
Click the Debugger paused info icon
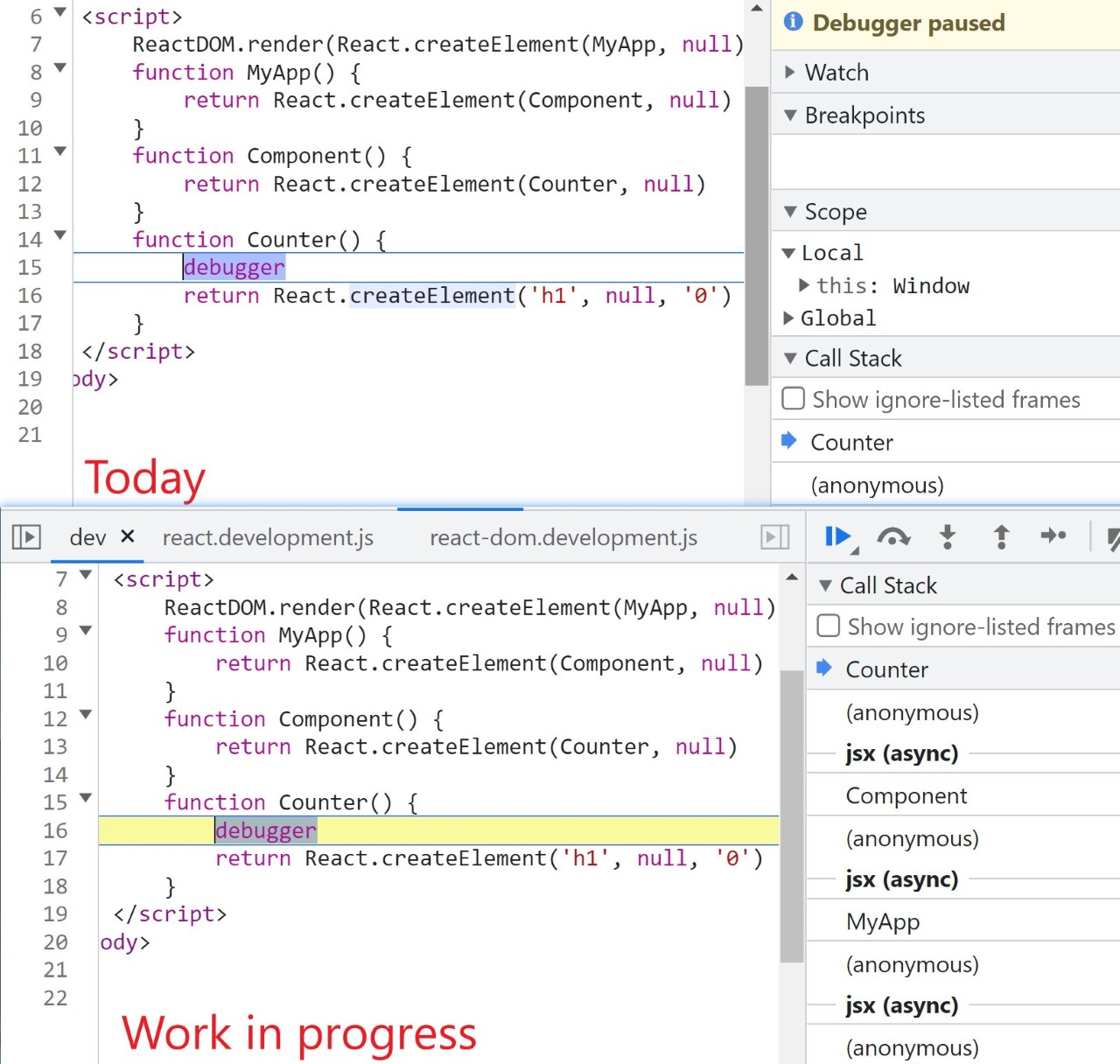click(x=794, y=22)
